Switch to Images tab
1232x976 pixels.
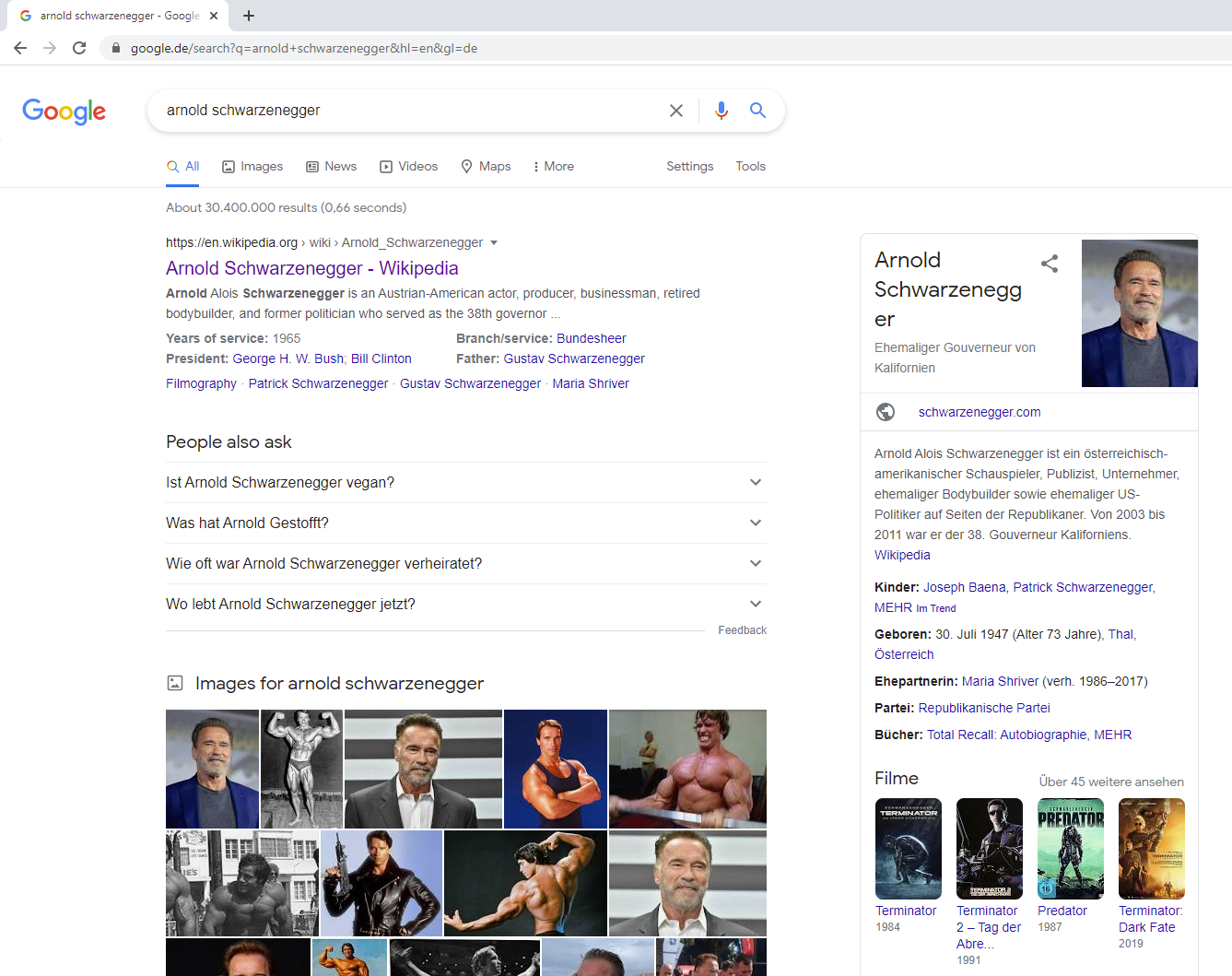252,166
